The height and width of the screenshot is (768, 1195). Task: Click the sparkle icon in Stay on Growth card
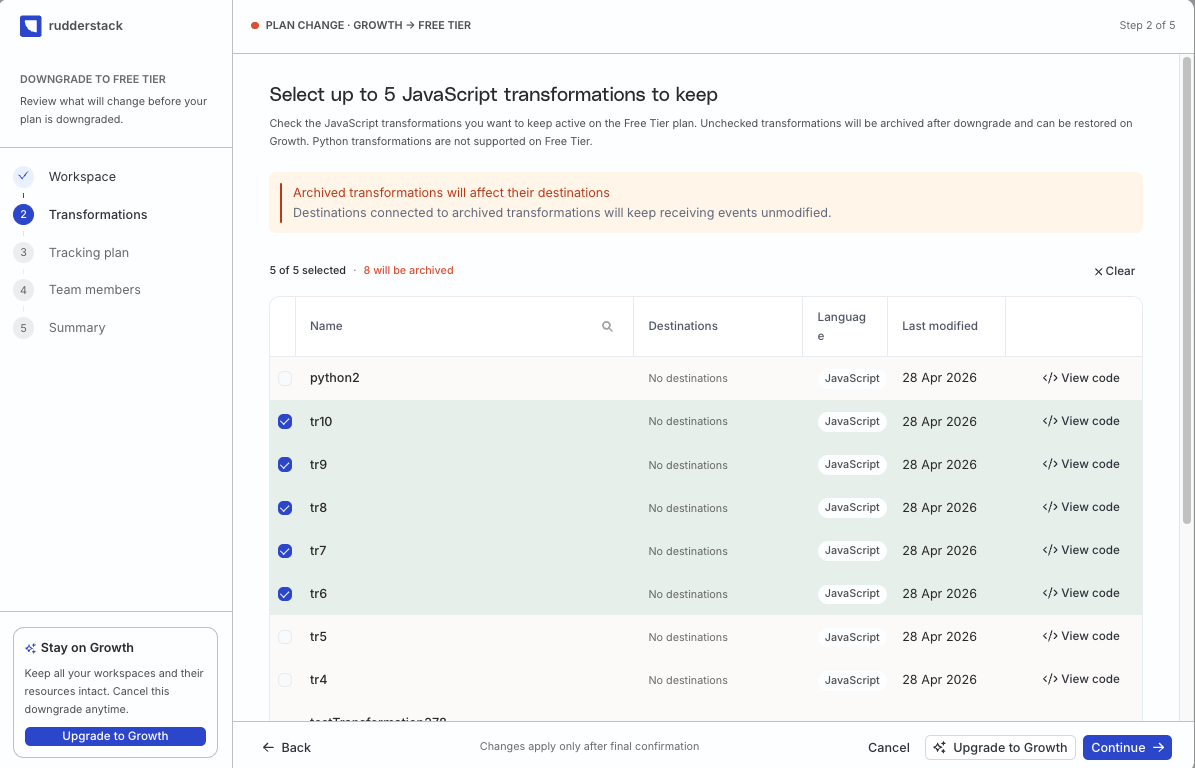click(x=30, y=648)
